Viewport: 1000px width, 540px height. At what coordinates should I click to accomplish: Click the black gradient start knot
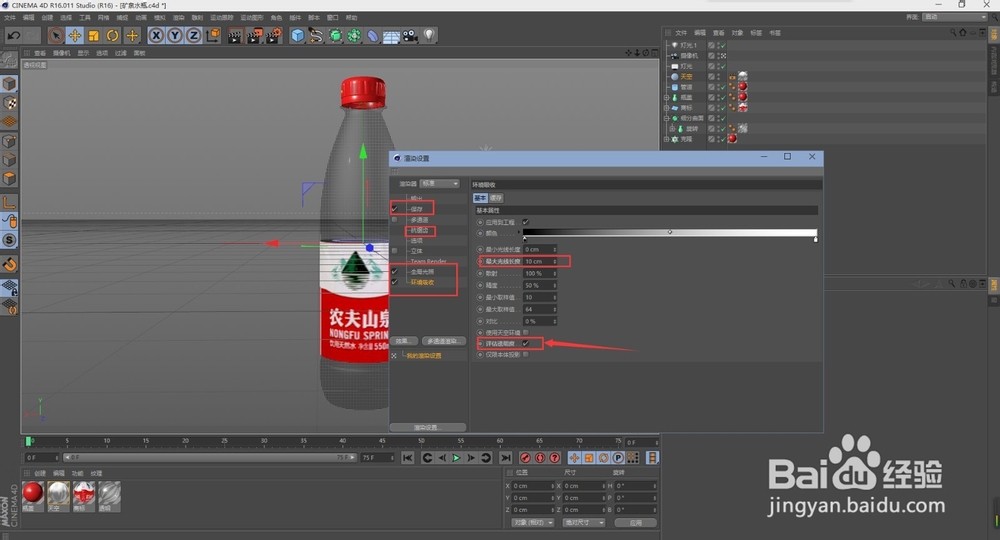(525, 239)
